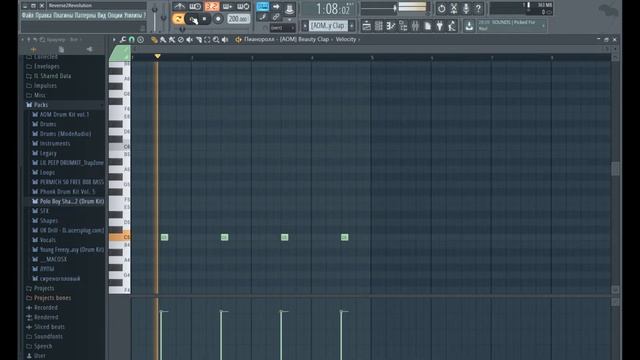Open the Mixer window icon
640x360 pixels.
pos(415,26)
